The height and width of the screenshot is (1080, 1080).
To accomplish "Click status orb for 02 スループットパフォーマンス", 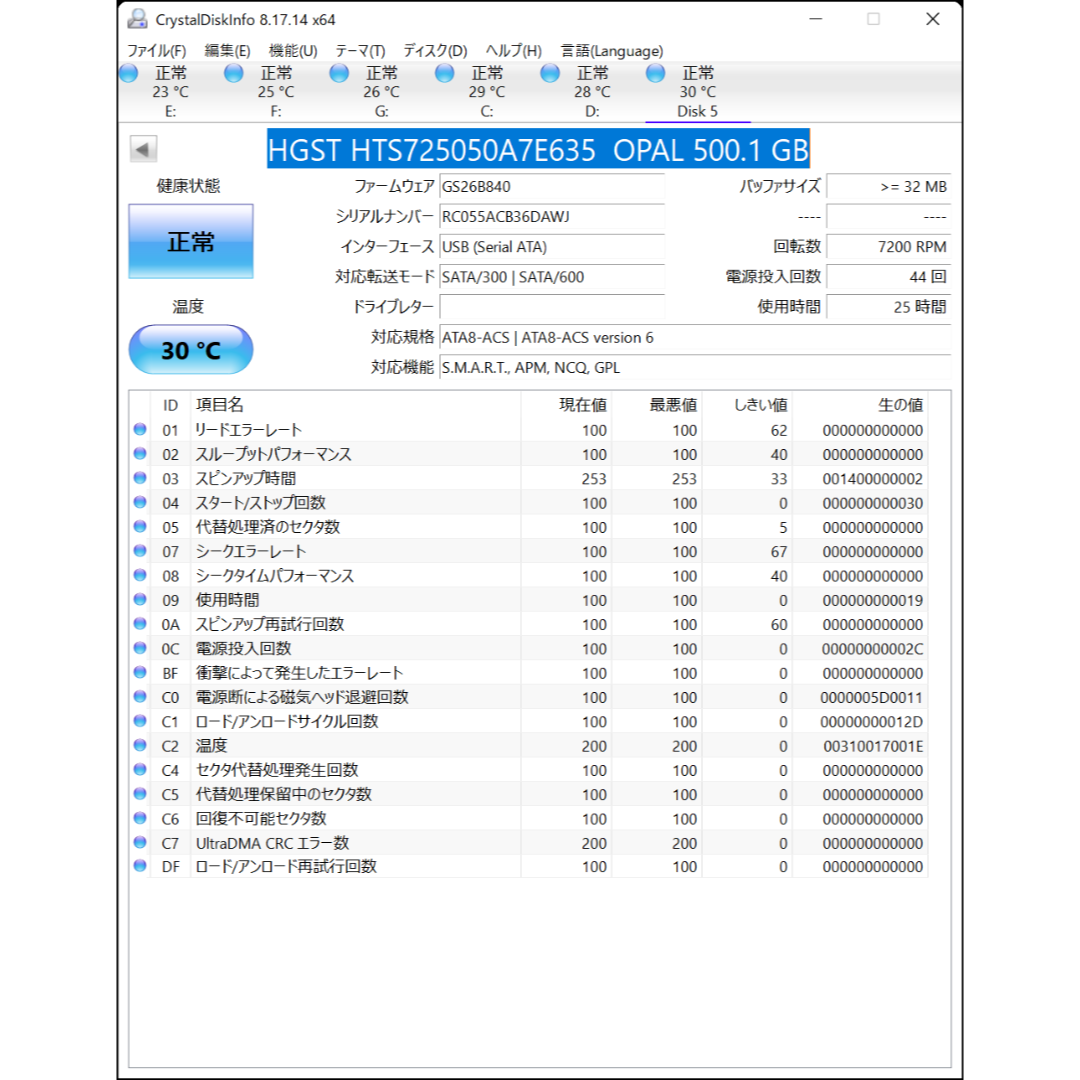I will click(140, 454).
